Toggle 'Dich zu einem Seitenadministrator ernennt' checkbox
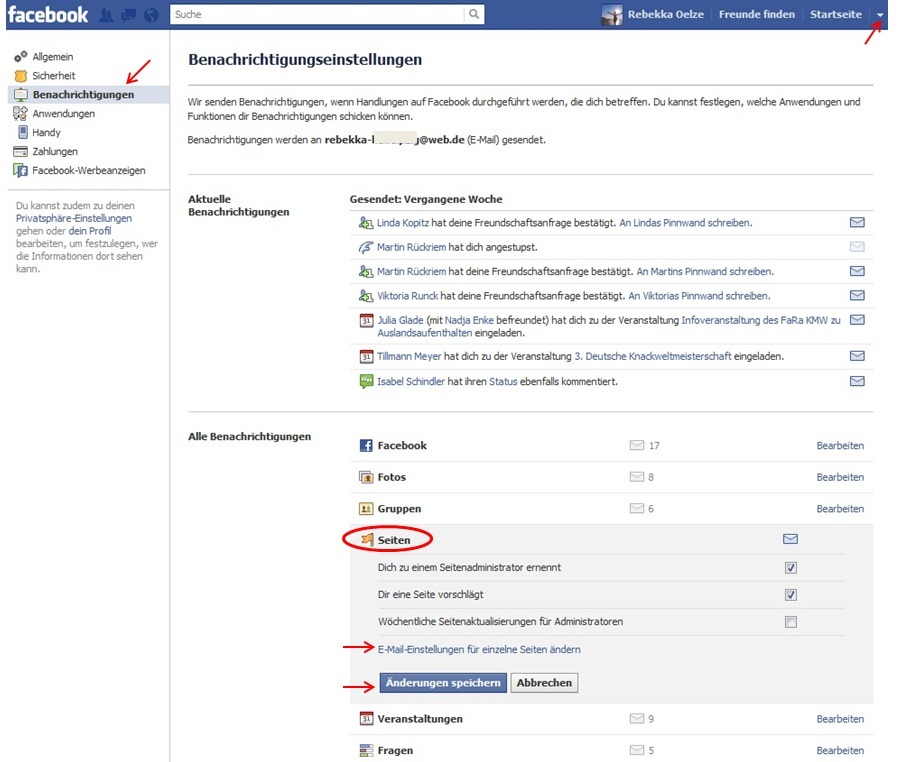 (x=791, y=568)
